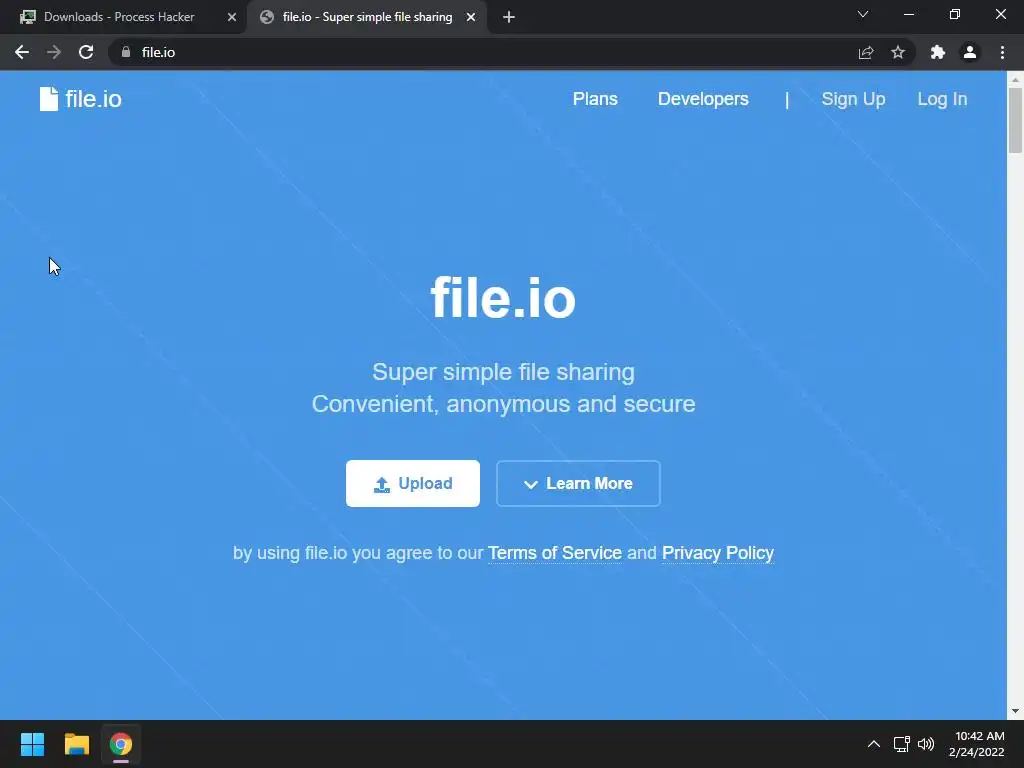The height and width of the screenshot is (768, 1024).
Task: Click Log In in the header
Action: click(942, 99)
